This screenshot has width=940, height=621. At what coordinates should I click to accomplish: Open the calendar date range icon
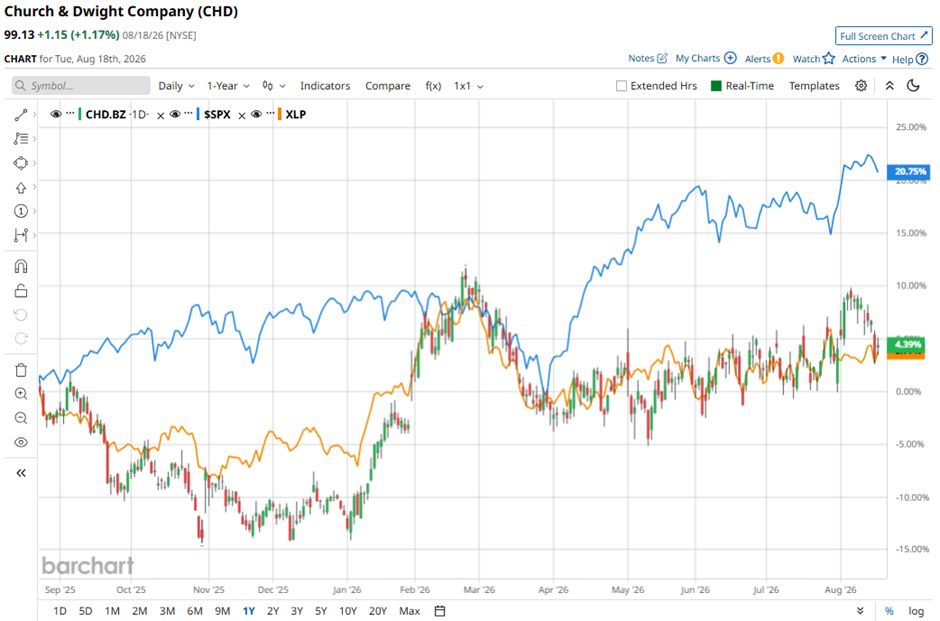pos(439,611)
